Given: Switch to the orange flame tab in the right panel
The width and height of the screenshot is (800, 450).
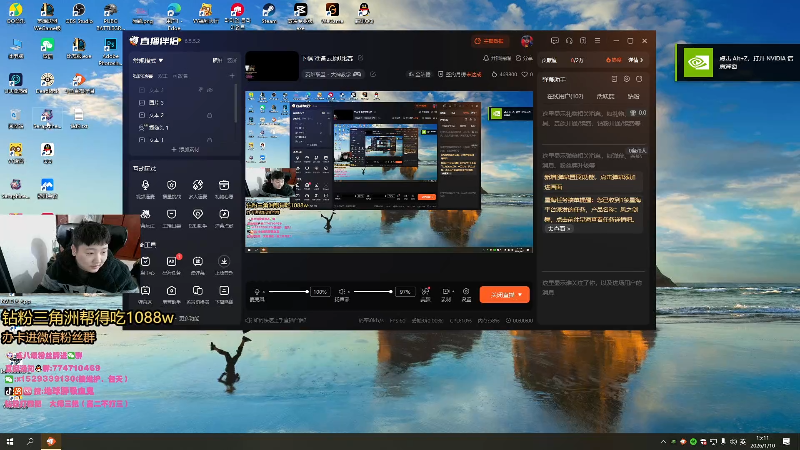Looking at the screenshot, I should click(x=613, y=60).
